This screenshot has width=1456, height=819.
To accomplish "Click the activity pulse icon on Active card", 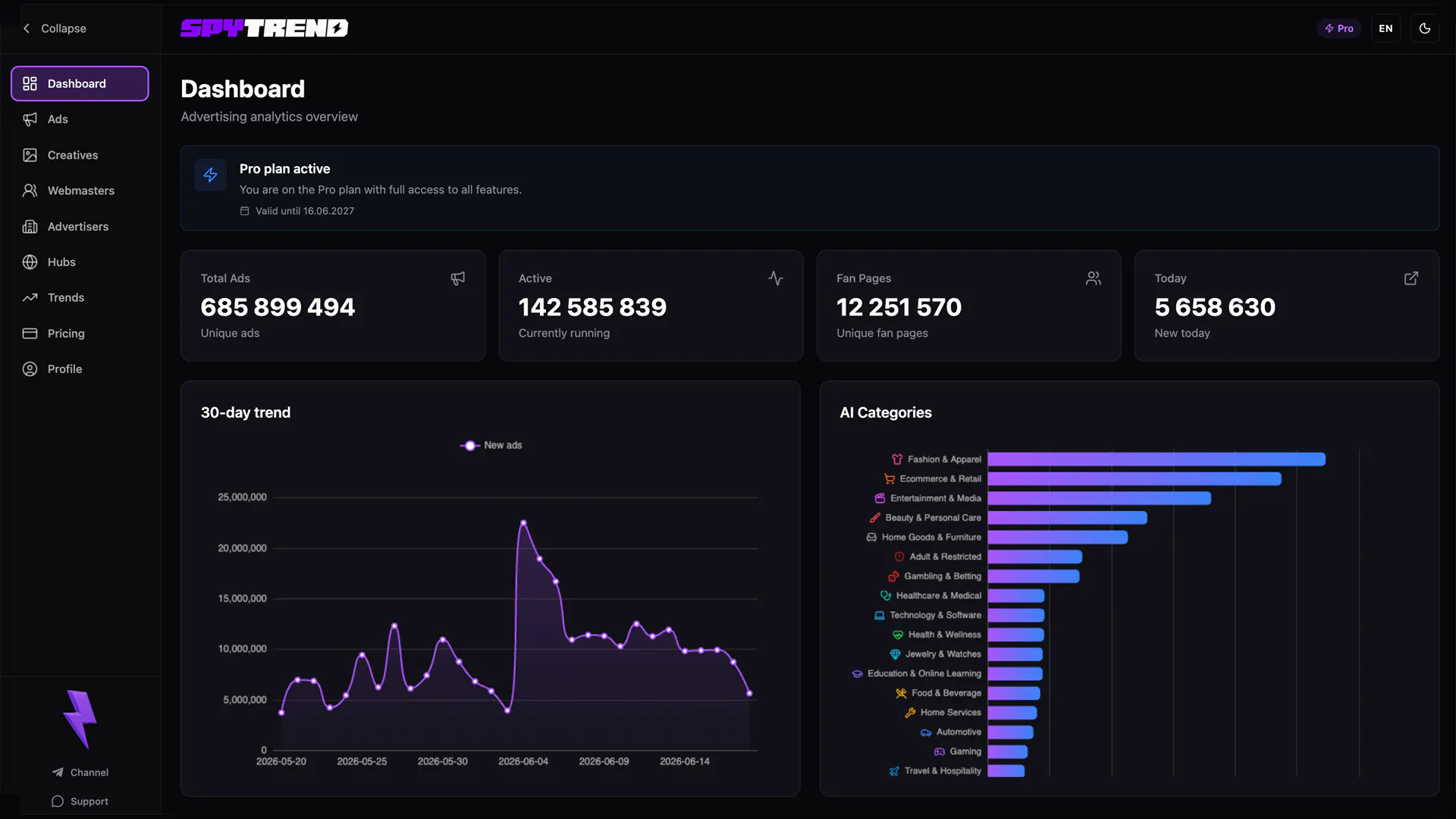I will pyautogui.click(x=775, y=278).
